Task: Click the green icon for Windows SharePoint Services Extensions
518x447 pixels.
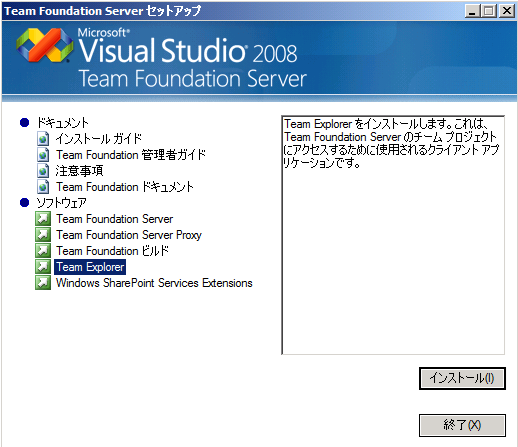Action: [43, 283]
